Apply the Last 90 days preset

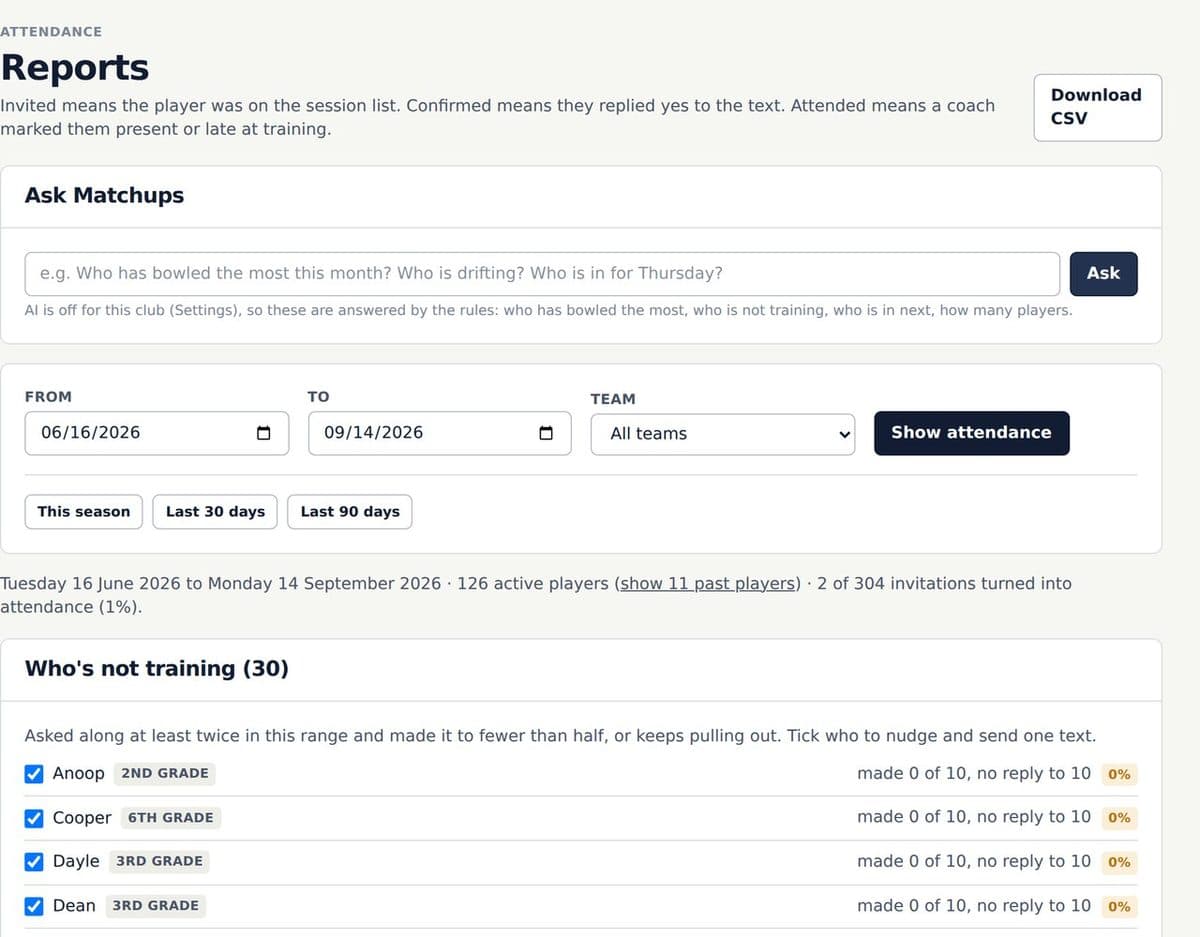pos(350,511)
